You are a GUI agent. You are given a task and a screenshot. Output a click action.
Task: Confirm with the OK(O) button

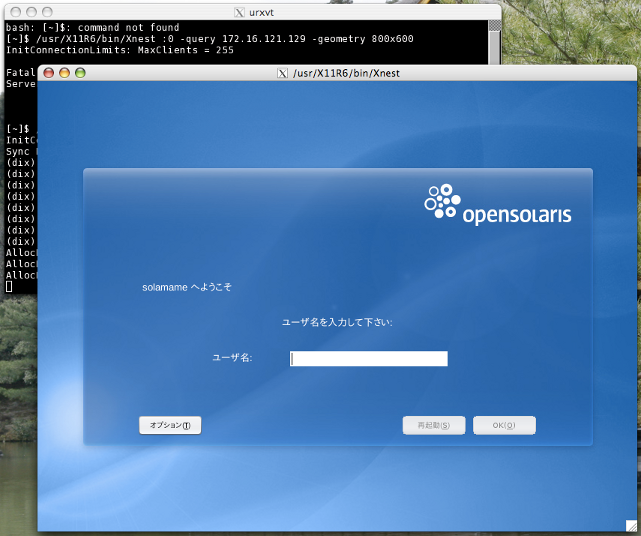(504, 425)
